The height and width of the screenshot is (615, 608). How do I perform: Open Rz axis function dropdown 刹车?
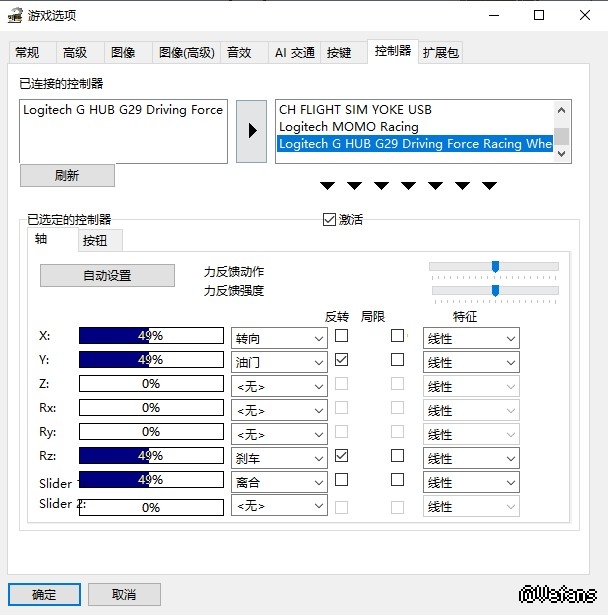pyautogui.click(x=279, y=458)
